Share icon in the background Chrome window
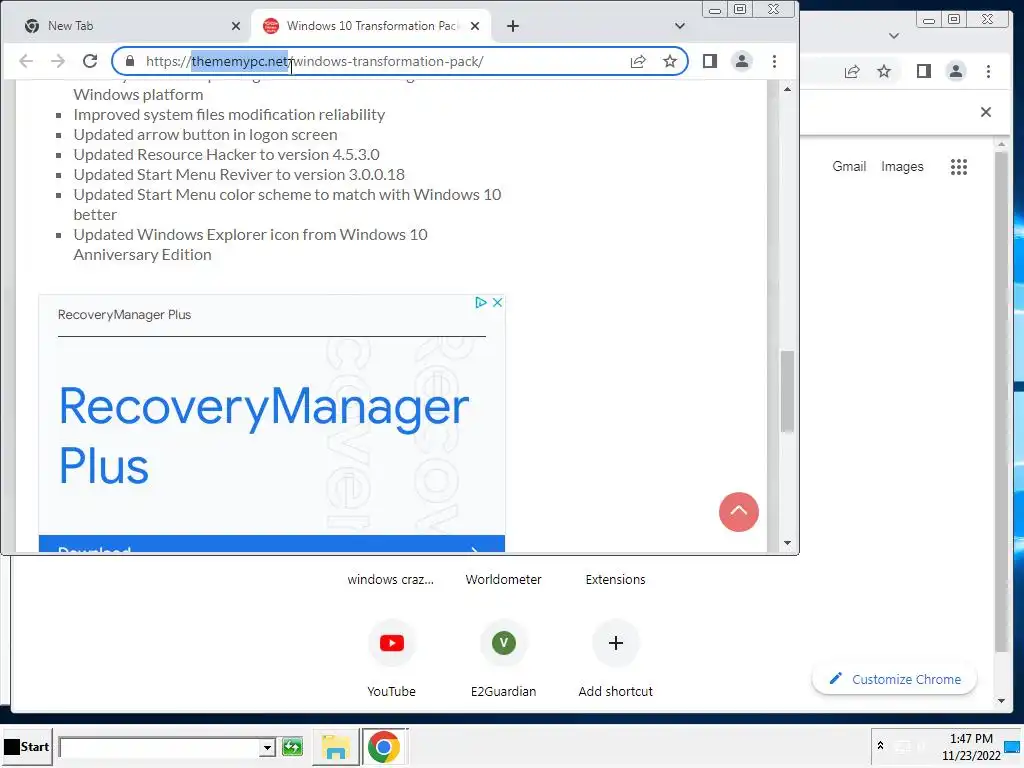Screen dimensions: 1024x768 coord(852,72)
